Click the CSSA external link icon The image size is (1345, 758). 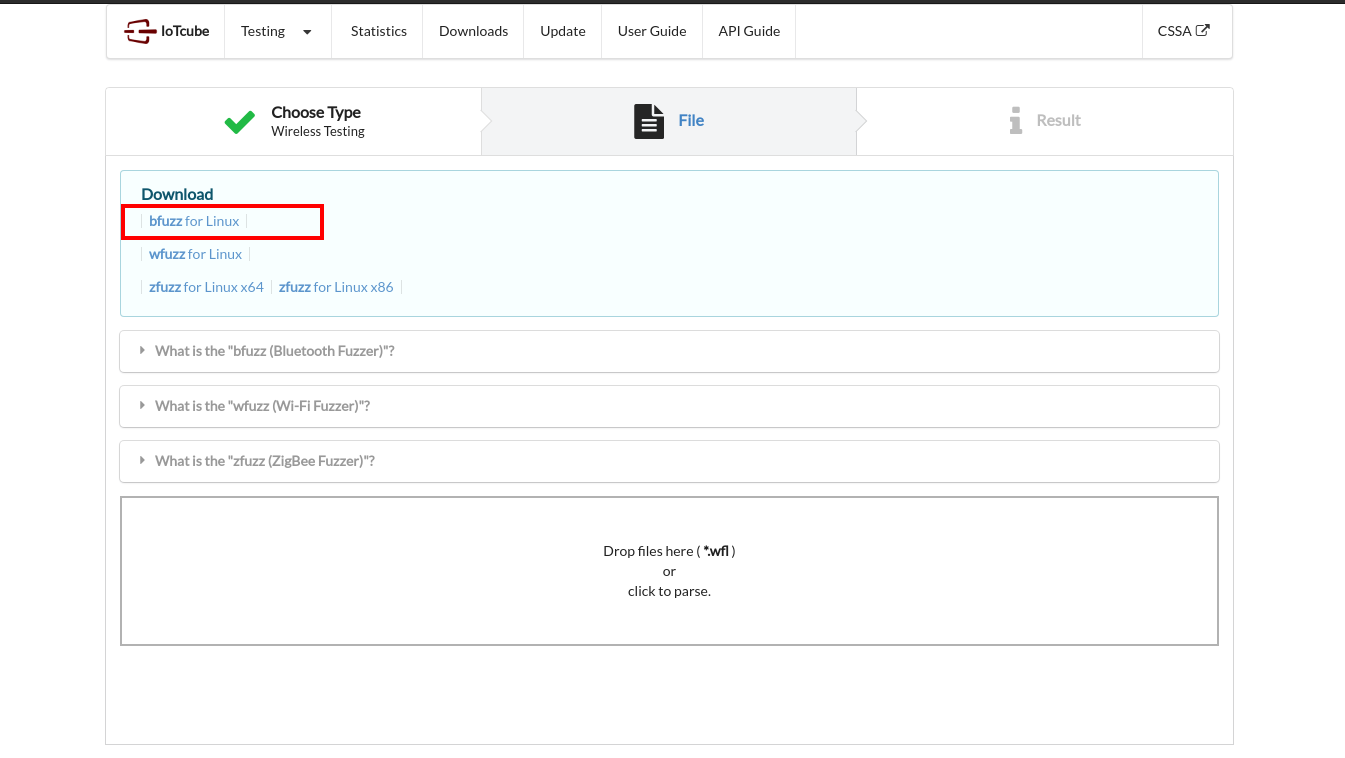1203,30
